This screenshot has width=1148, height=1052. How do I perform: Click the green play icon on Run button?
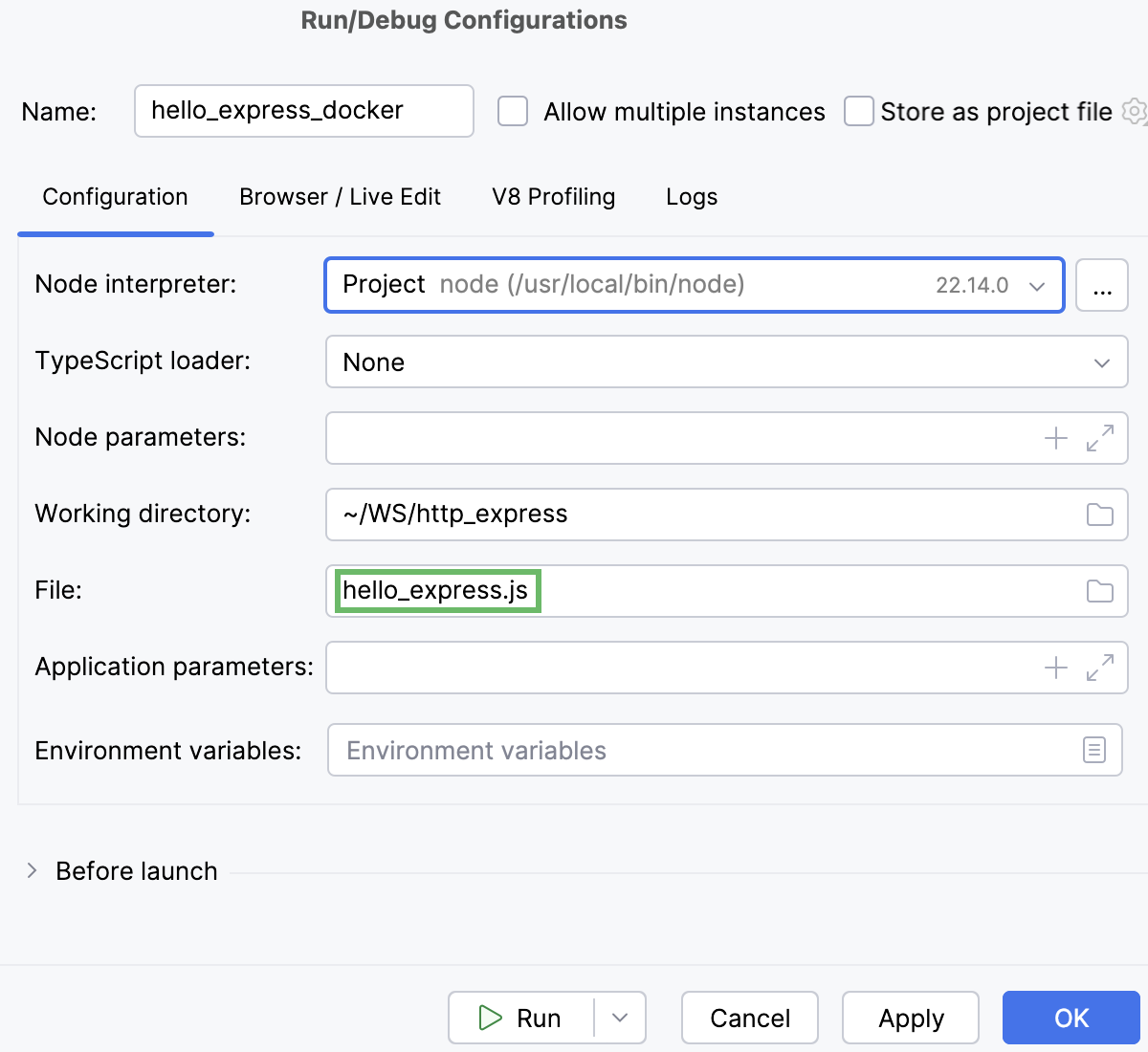[x=492, y=1018]
